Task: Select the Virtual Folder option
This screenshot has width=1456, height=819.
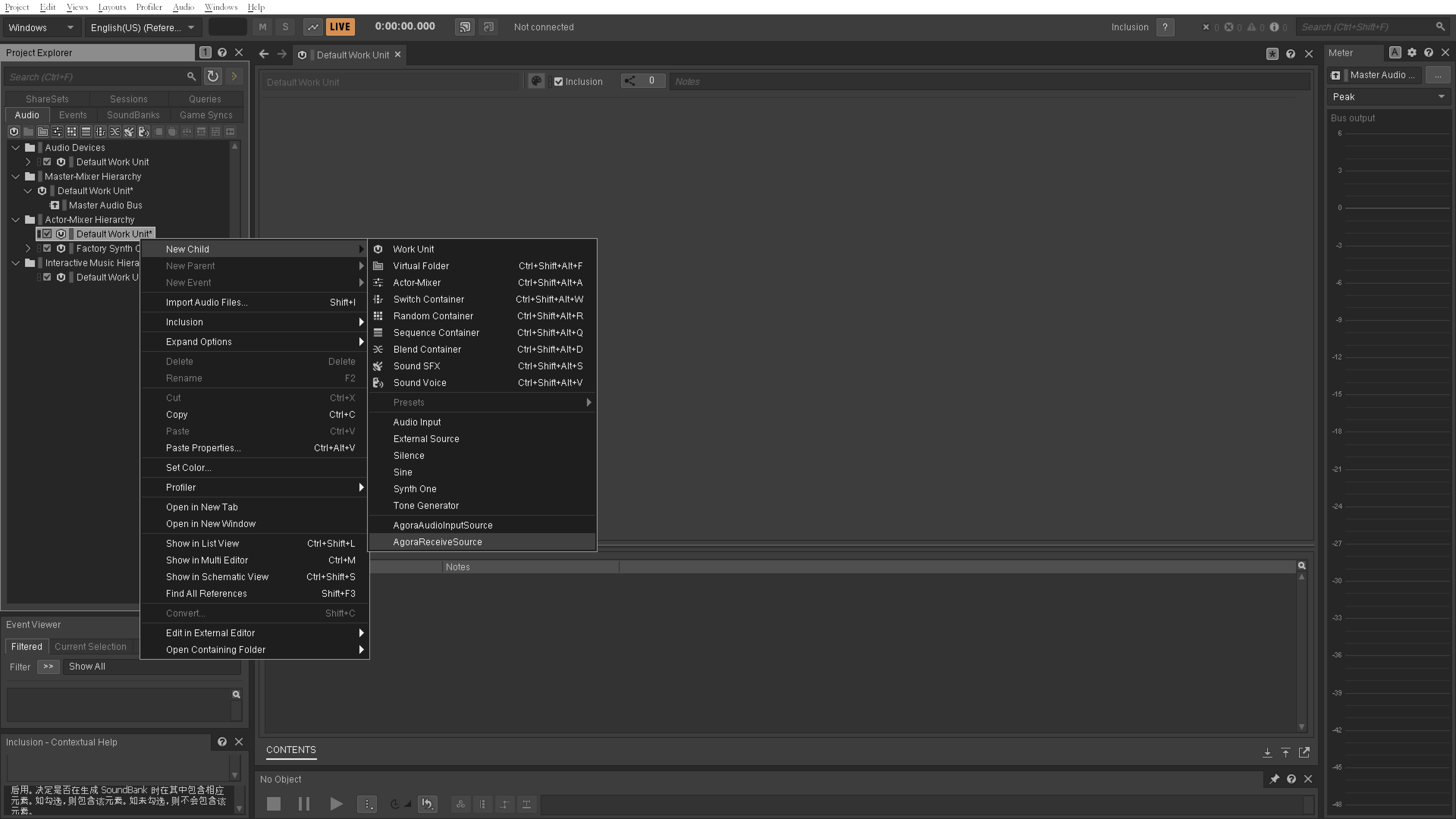Action: pos(420,265)
